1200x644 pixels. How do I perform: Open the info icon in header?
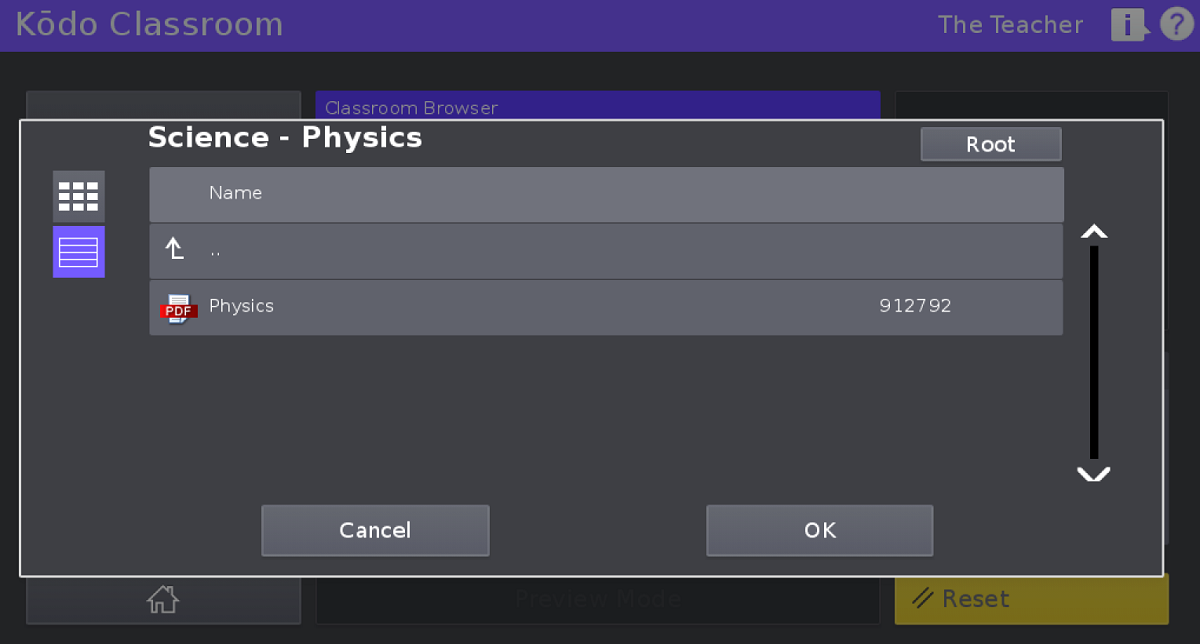point(1127,25)
